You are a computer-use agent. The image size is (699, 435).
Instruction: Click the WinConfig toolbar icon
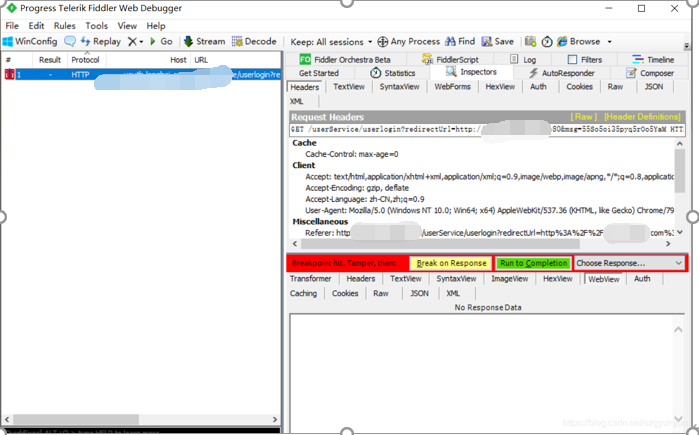[8, 41]
